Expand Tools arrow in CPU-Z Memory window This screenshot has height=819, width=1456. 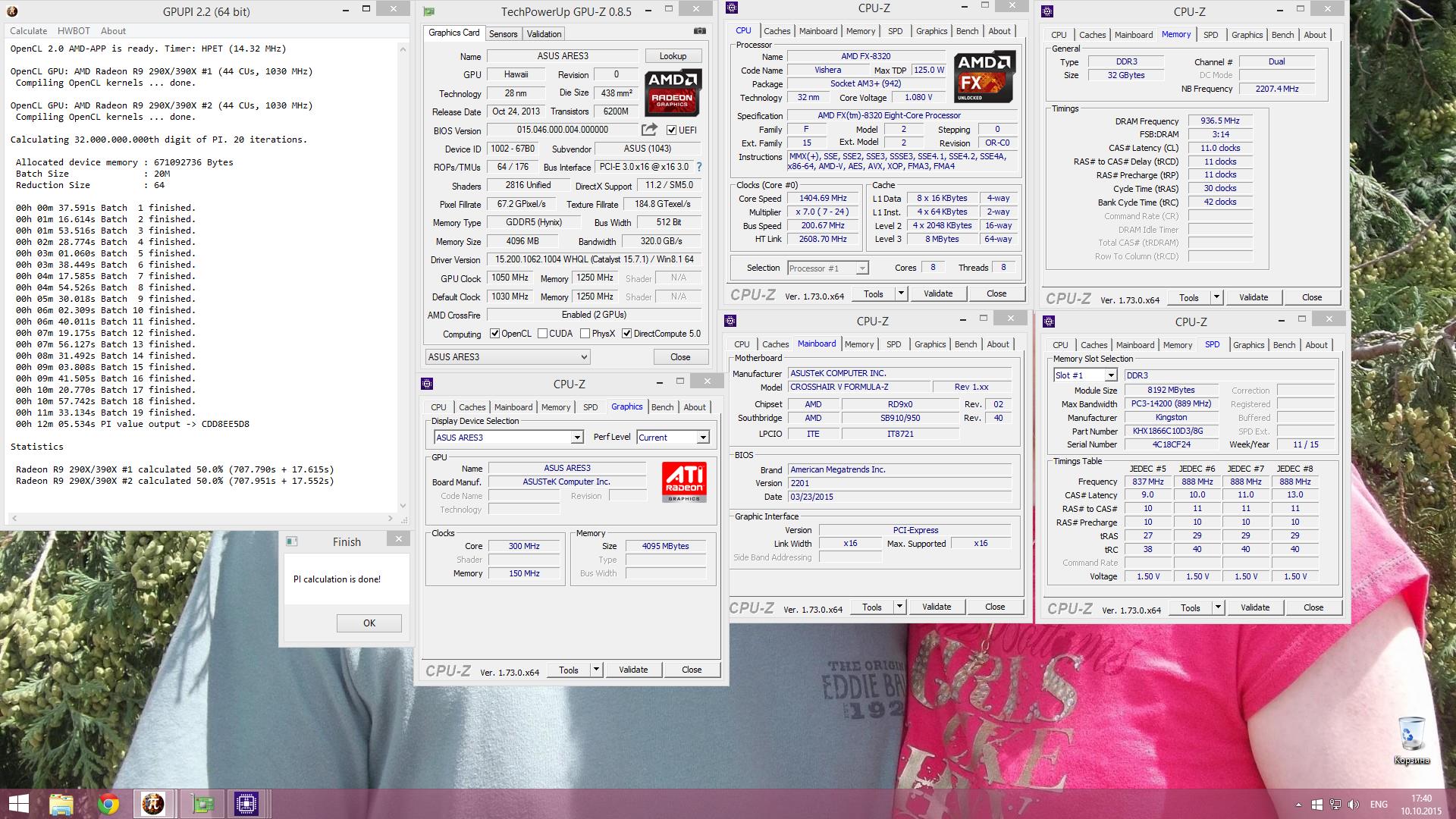click(1216, 297)
